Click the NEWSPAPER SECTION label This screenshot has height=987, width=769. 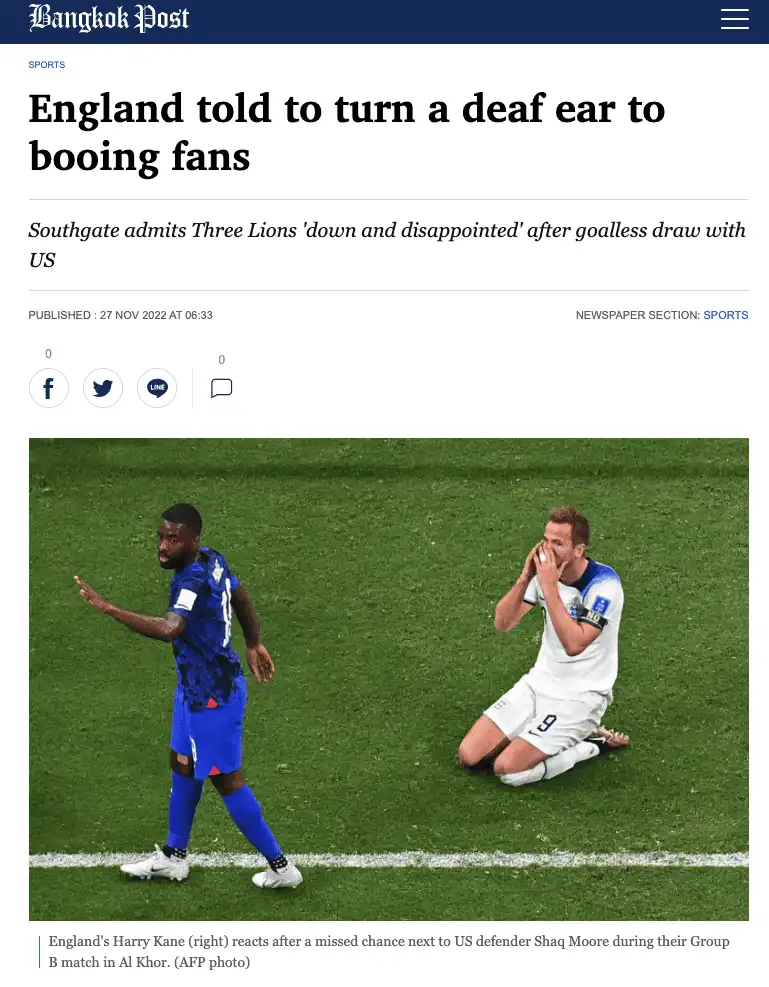637,315
